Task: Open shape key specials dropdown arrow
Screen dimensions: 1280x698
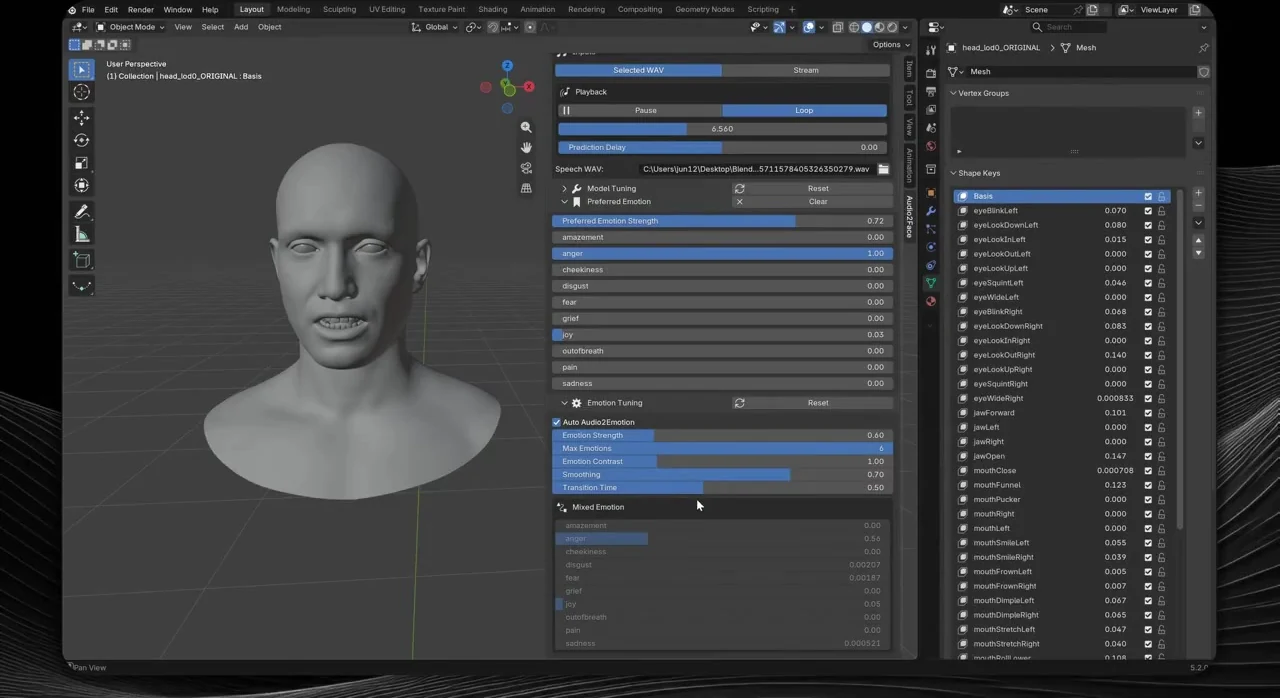Action: coord(1198,222)
